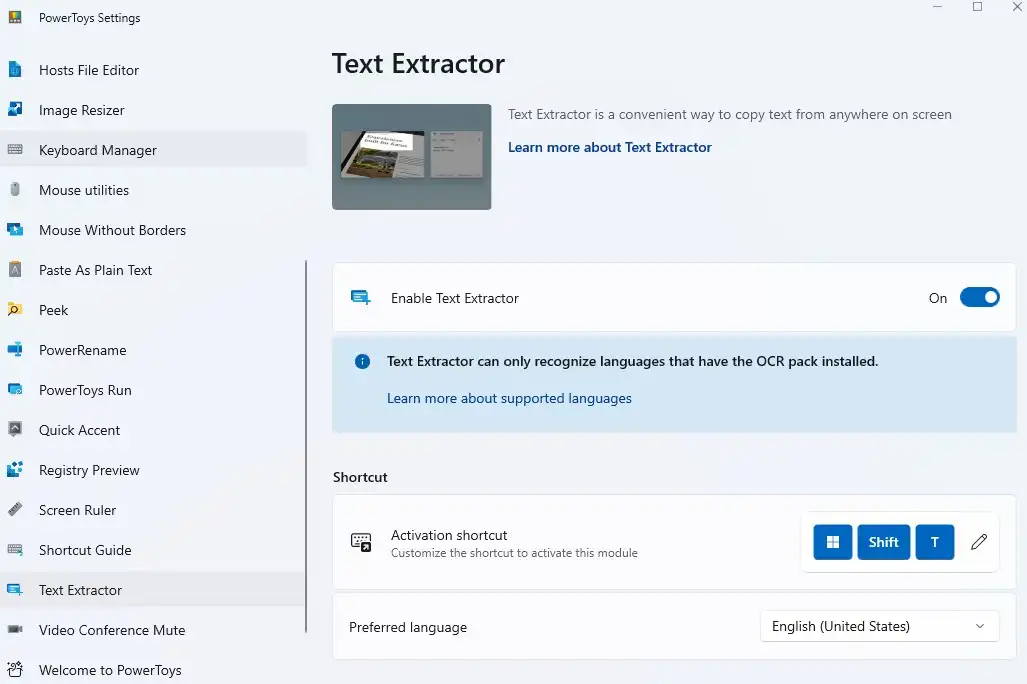The width and height of the screenshot is (1027, 684).
Task: Click the Welcome to PowerToys icon
Action: coord(15,669)
